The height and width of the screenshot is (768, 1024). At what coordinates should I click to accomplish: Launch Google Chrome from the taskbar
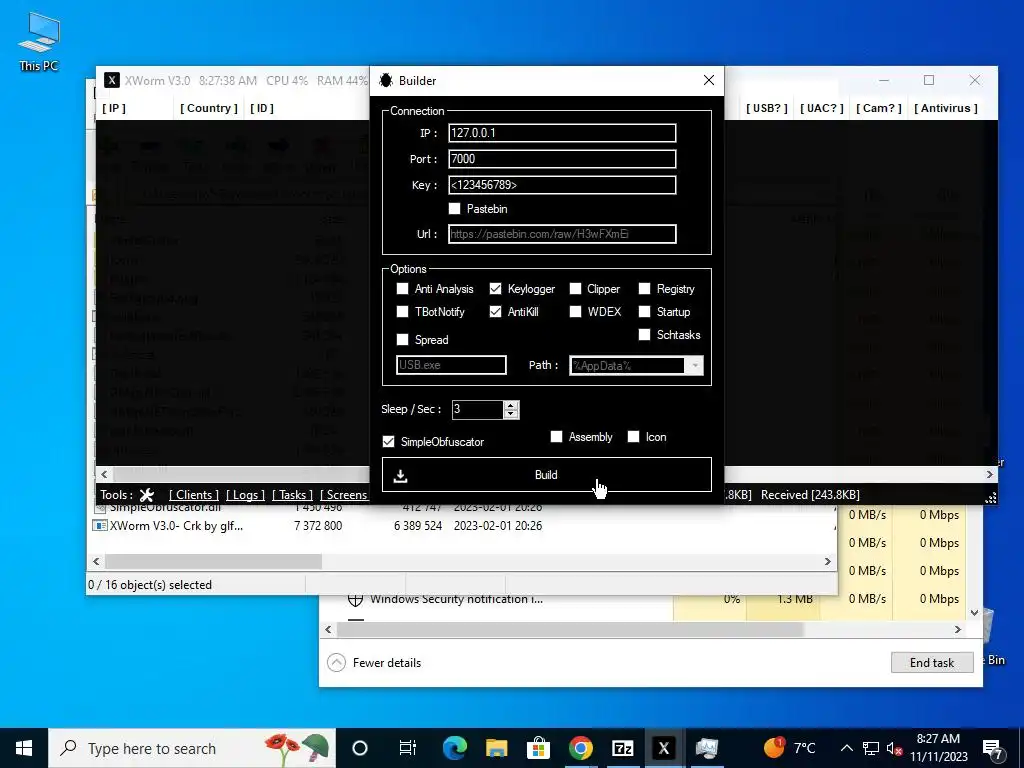(580, 748)
